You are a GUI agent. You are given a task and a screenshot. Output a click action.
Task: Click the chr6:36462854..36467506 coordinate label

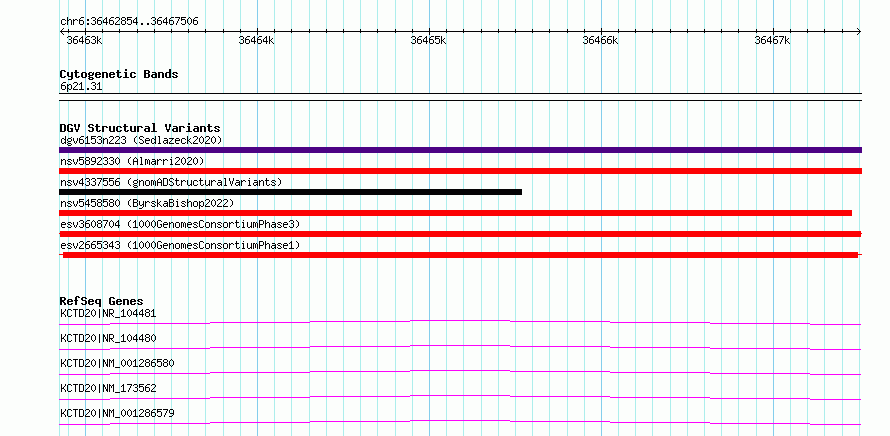pos(129,22)
